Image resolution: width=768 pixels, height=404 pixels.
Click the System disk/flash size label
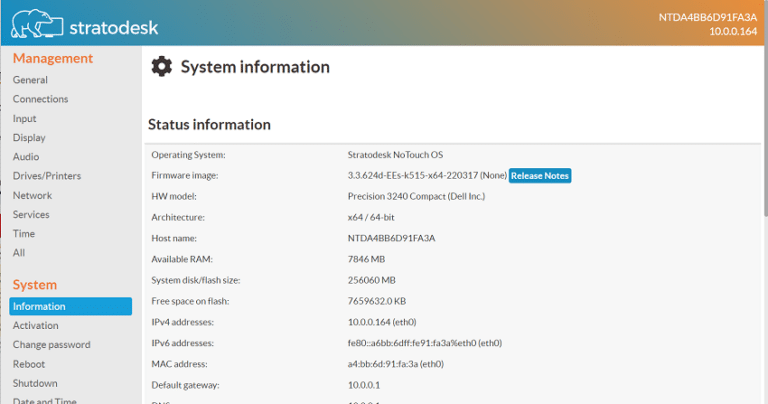point(195,280)
